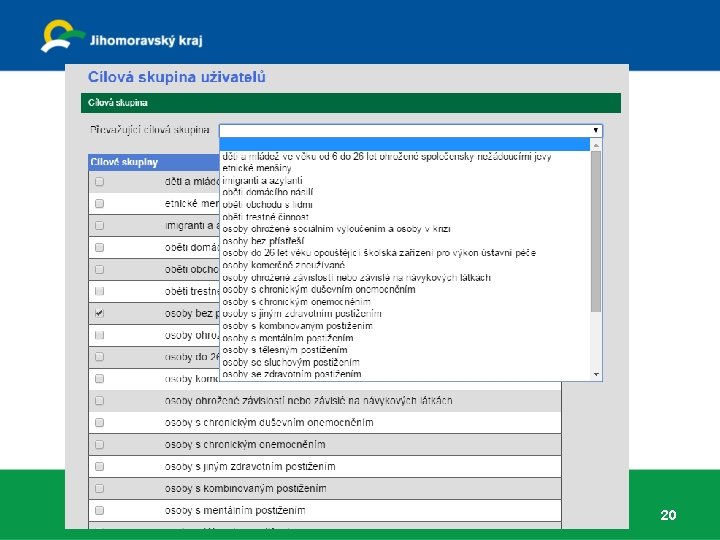Check the 'oběti domácího násilí' row checkbox
The height and width of the screenshot is (540, 720).
pos(99,248)
